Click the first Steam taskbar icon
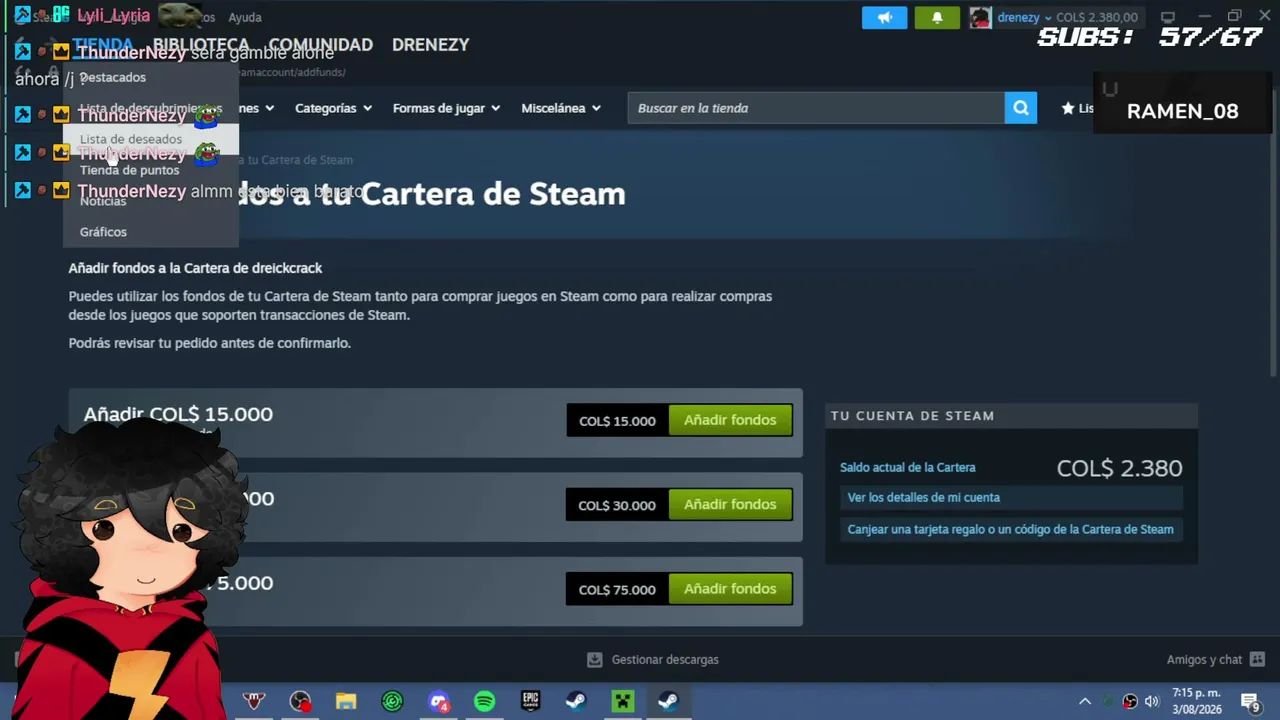Viewport: 1280px width, 720px height. point(576,701)
